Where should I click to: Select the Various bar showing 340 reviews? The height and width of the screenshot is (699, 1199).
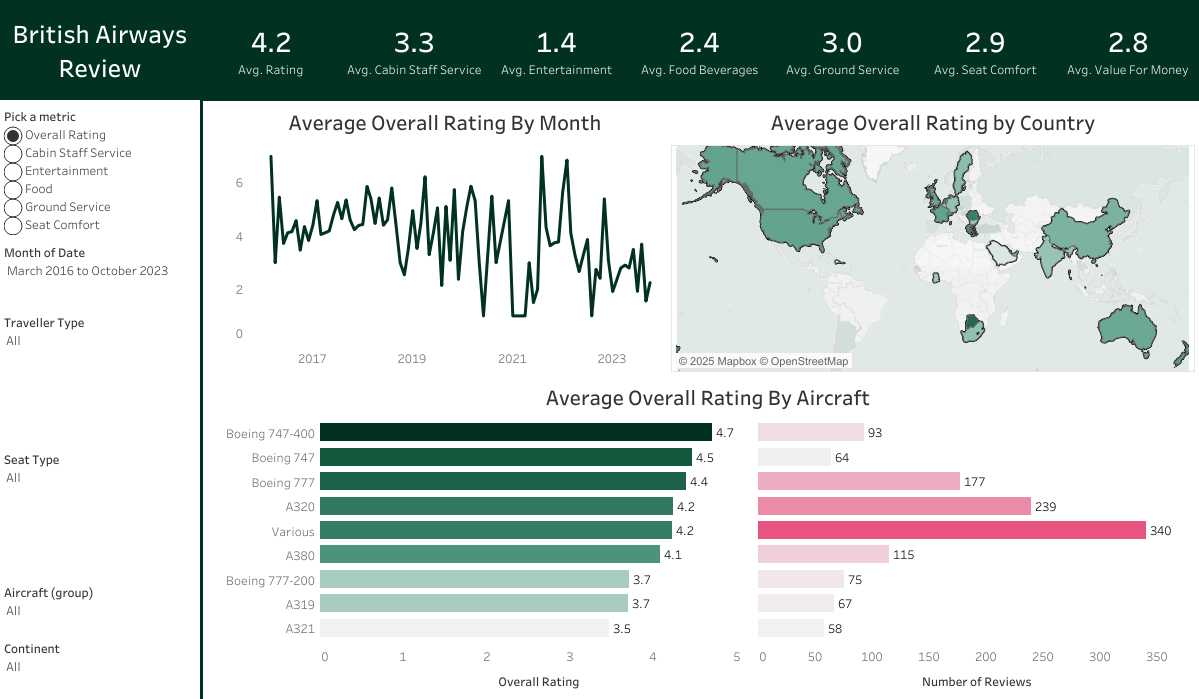tap(951, 531)
